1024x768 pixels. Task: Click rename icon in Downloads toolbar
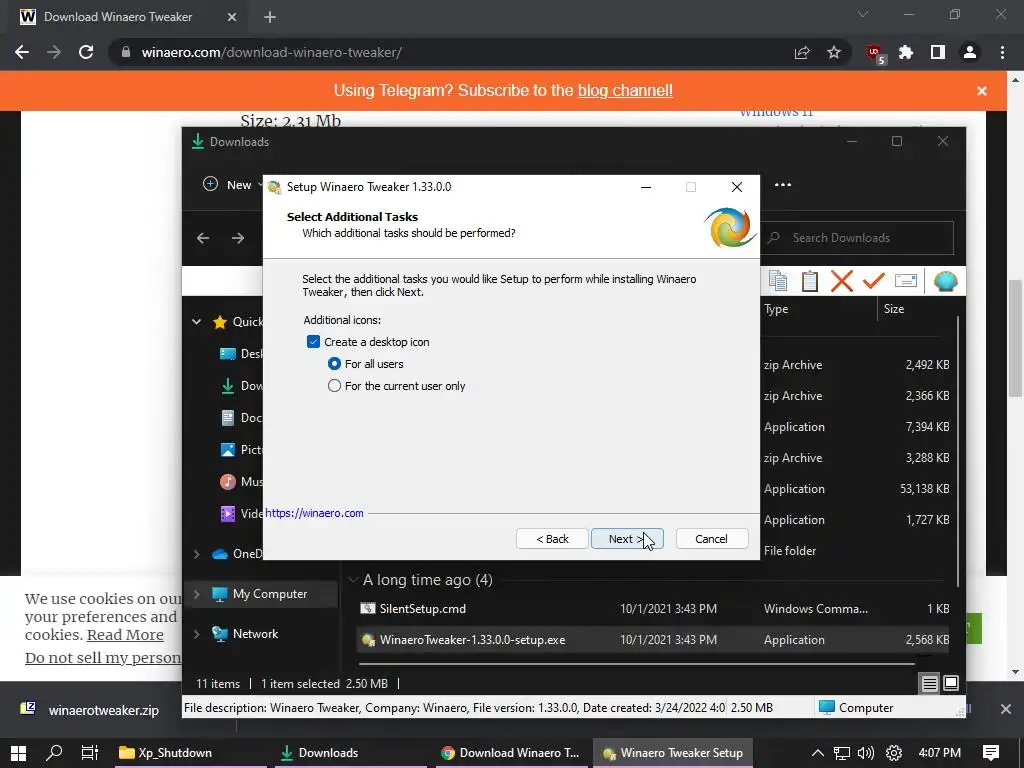(x=906, y=281)
